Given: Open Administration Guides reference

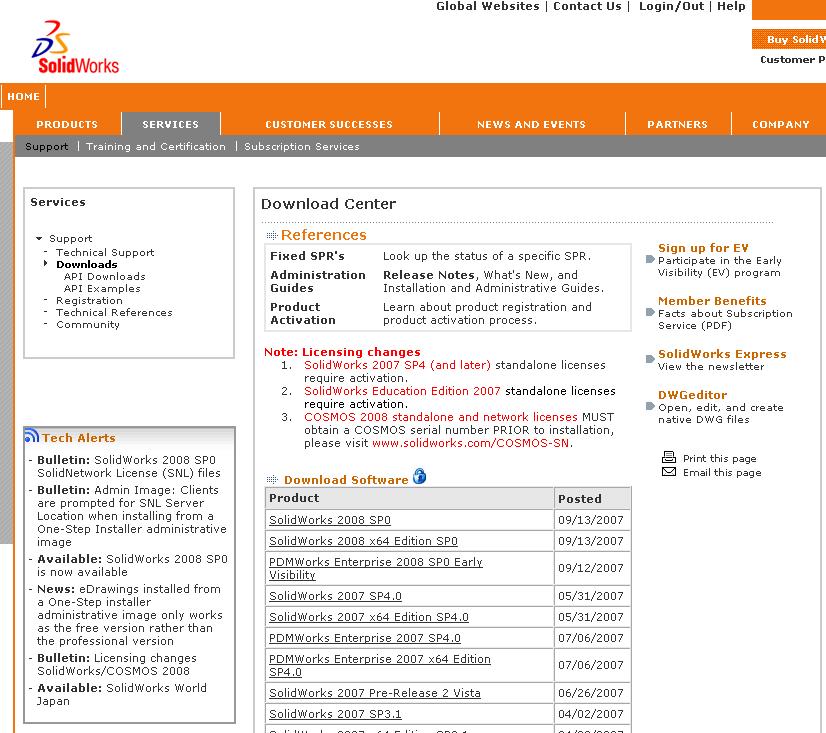Looking at the screenshot, I should pyautogui.click(x=318, y=281).
